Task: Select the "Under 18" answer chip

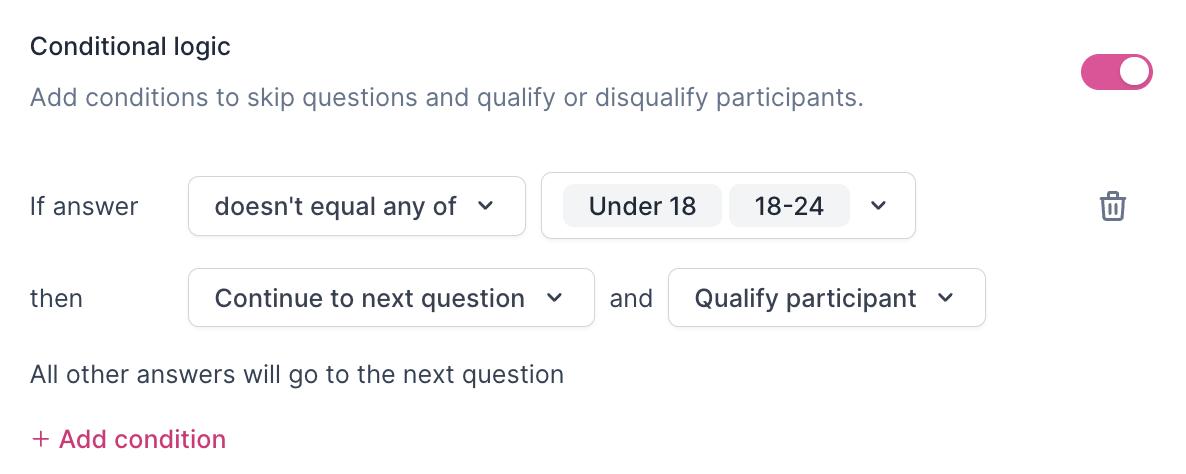Action: (642, 206)
